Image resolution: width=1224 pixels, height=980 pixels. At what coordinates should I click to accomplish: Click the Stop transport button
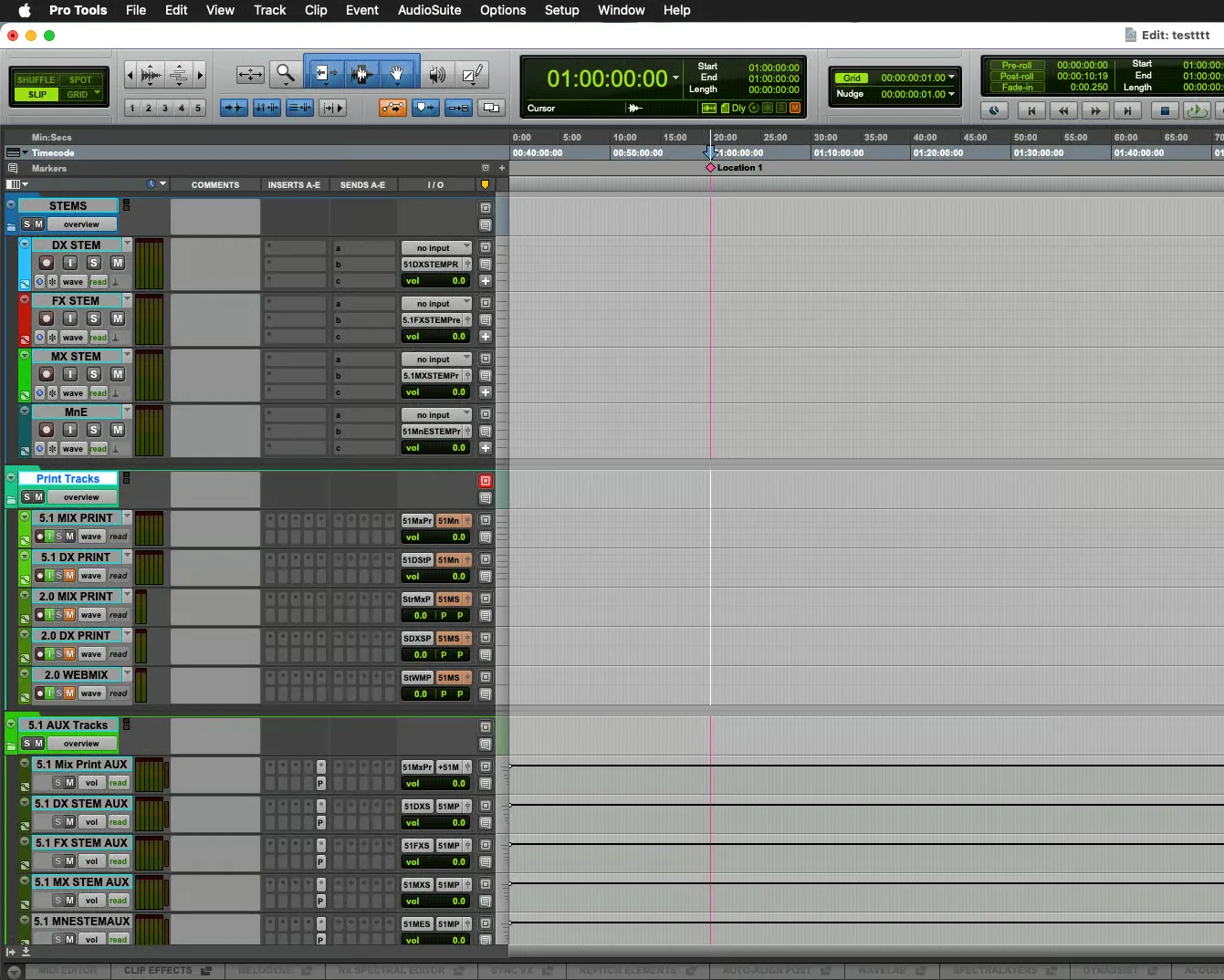pos(1164,110)
